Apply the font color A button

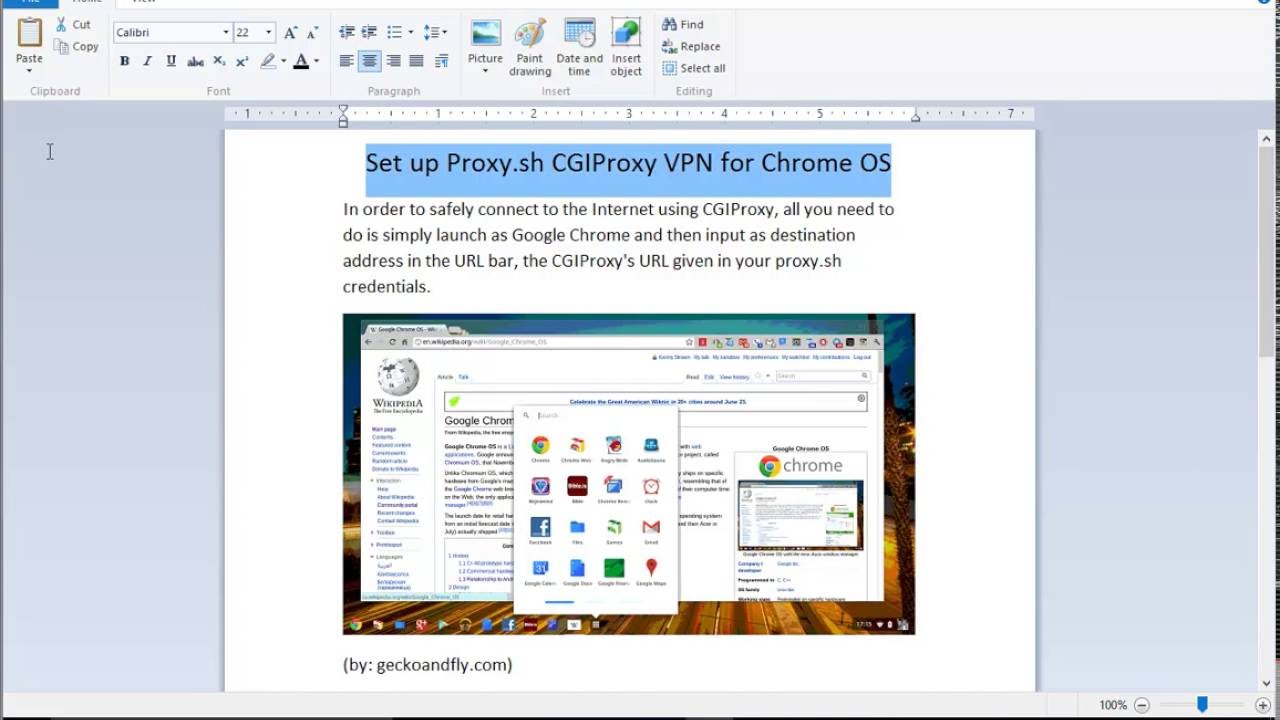click(301, 61)
